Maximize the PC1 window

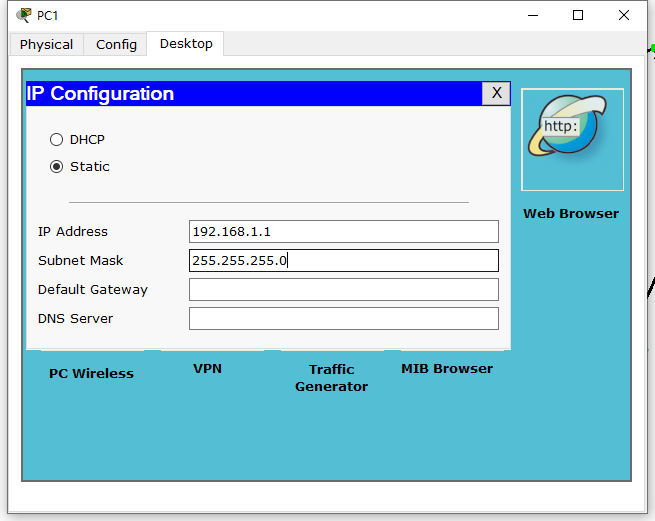(578, 15)
